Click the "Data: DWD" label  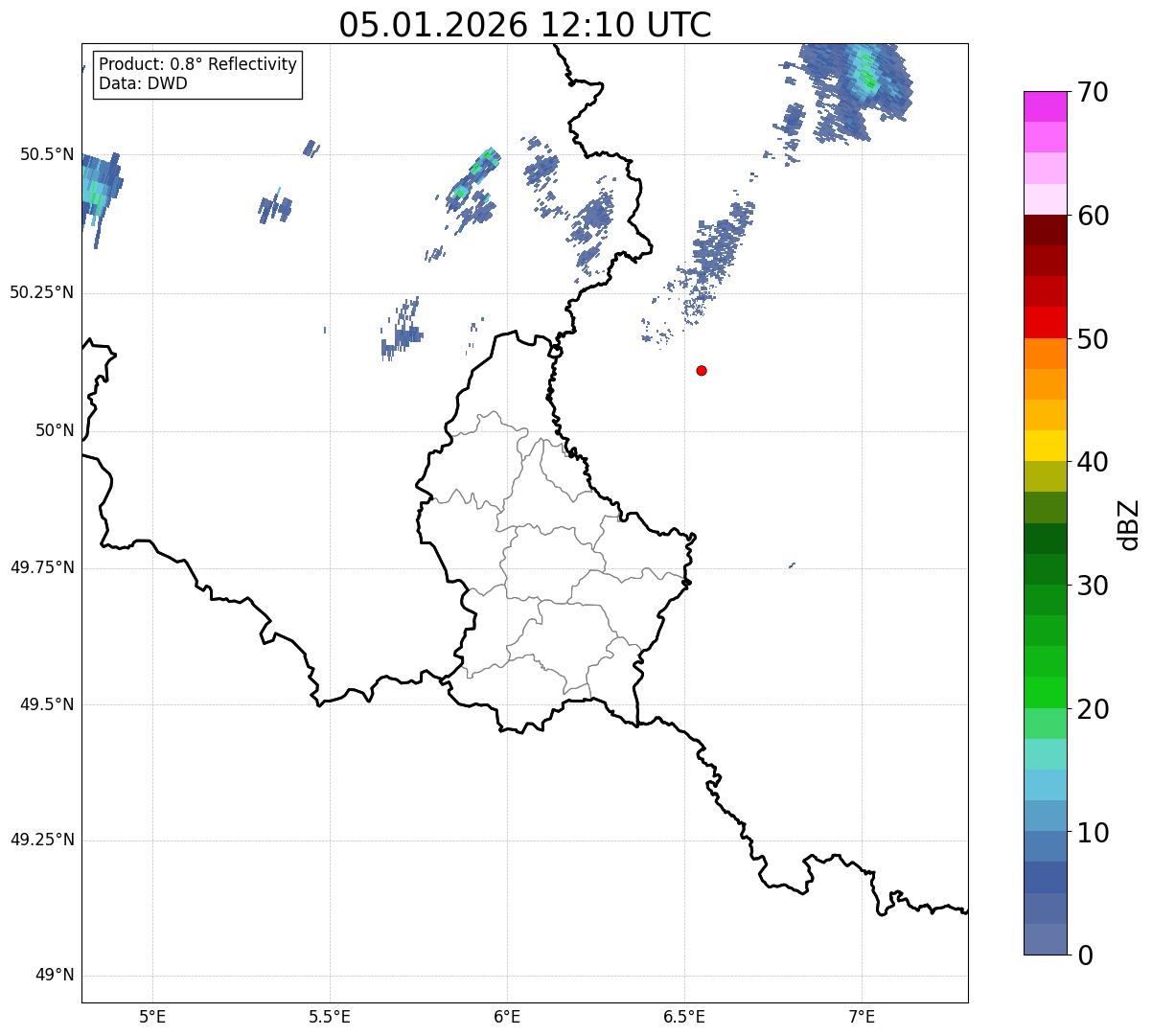coord(143,83)
